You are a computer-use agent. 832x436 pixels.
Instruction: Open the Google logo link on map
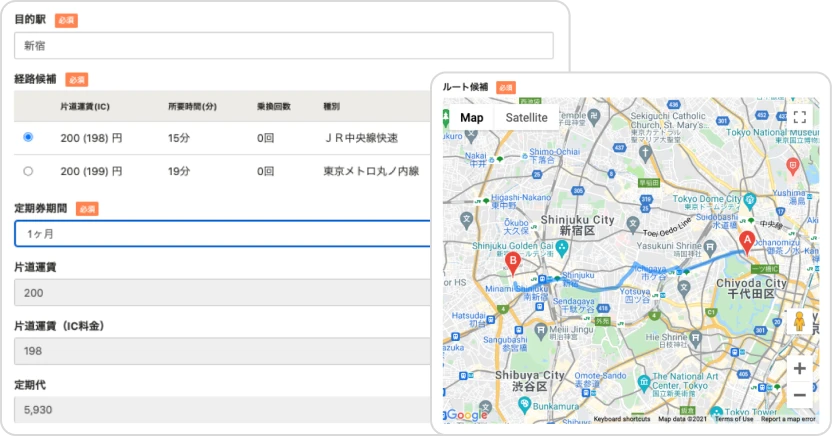(x=466, y=415)
